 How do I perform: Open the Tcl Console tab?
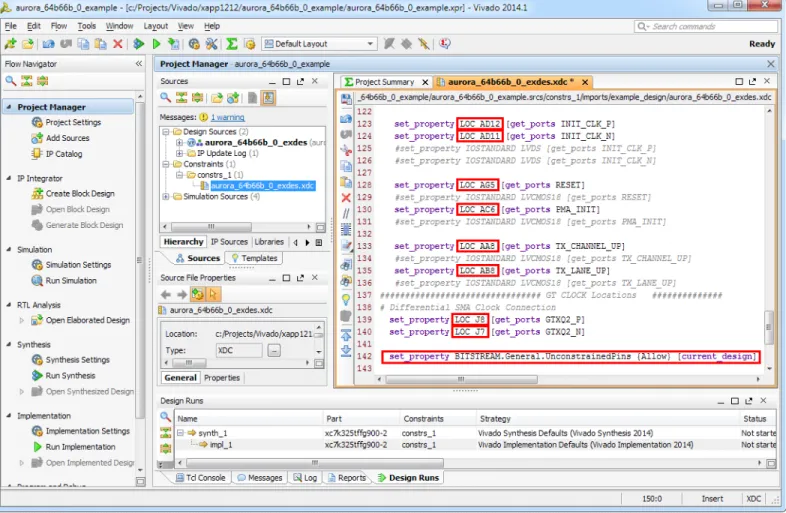[x=201, y=478]
